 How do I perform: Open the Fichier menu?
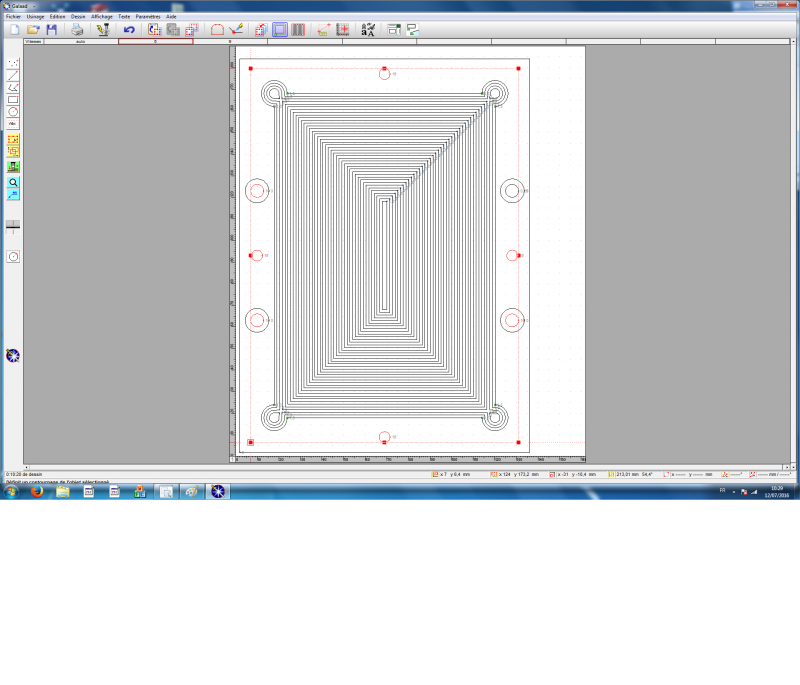pos(13,17)
